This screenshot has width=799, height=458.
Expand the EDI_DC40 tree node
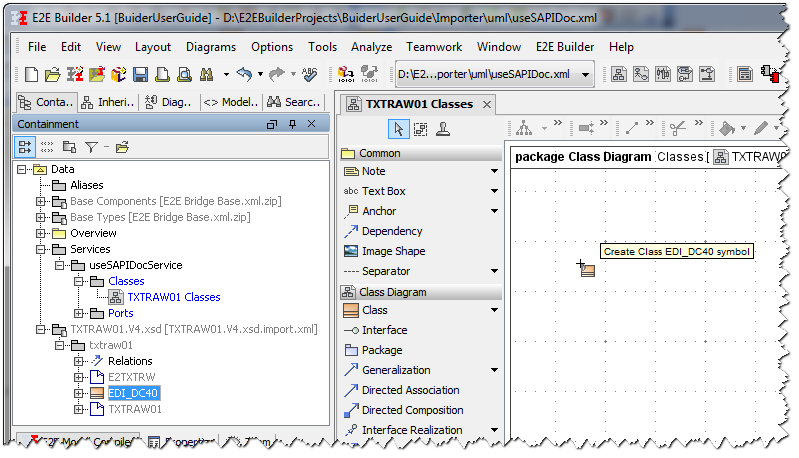79,393
